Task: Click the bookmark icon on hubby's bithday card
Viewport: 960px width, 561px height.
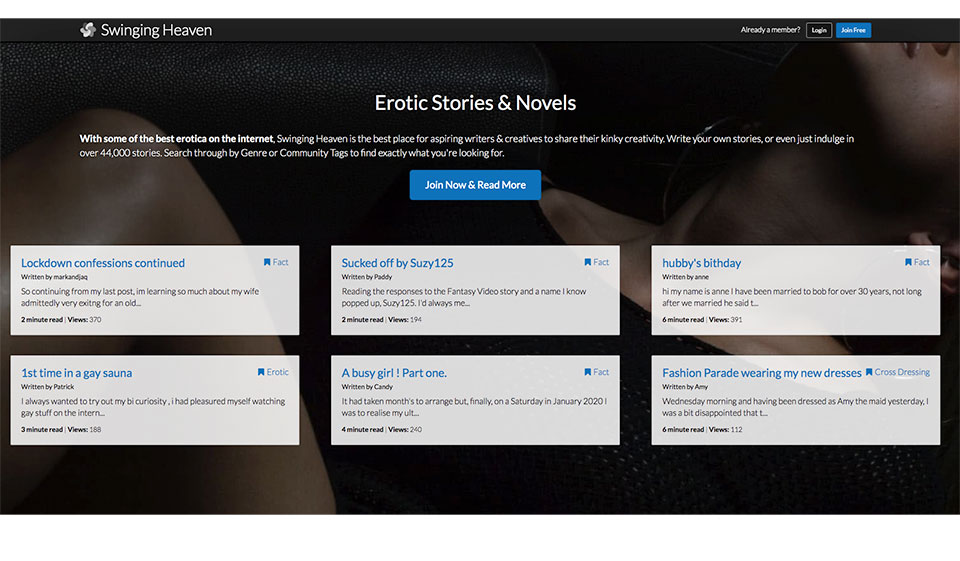Action: (909, 262)
